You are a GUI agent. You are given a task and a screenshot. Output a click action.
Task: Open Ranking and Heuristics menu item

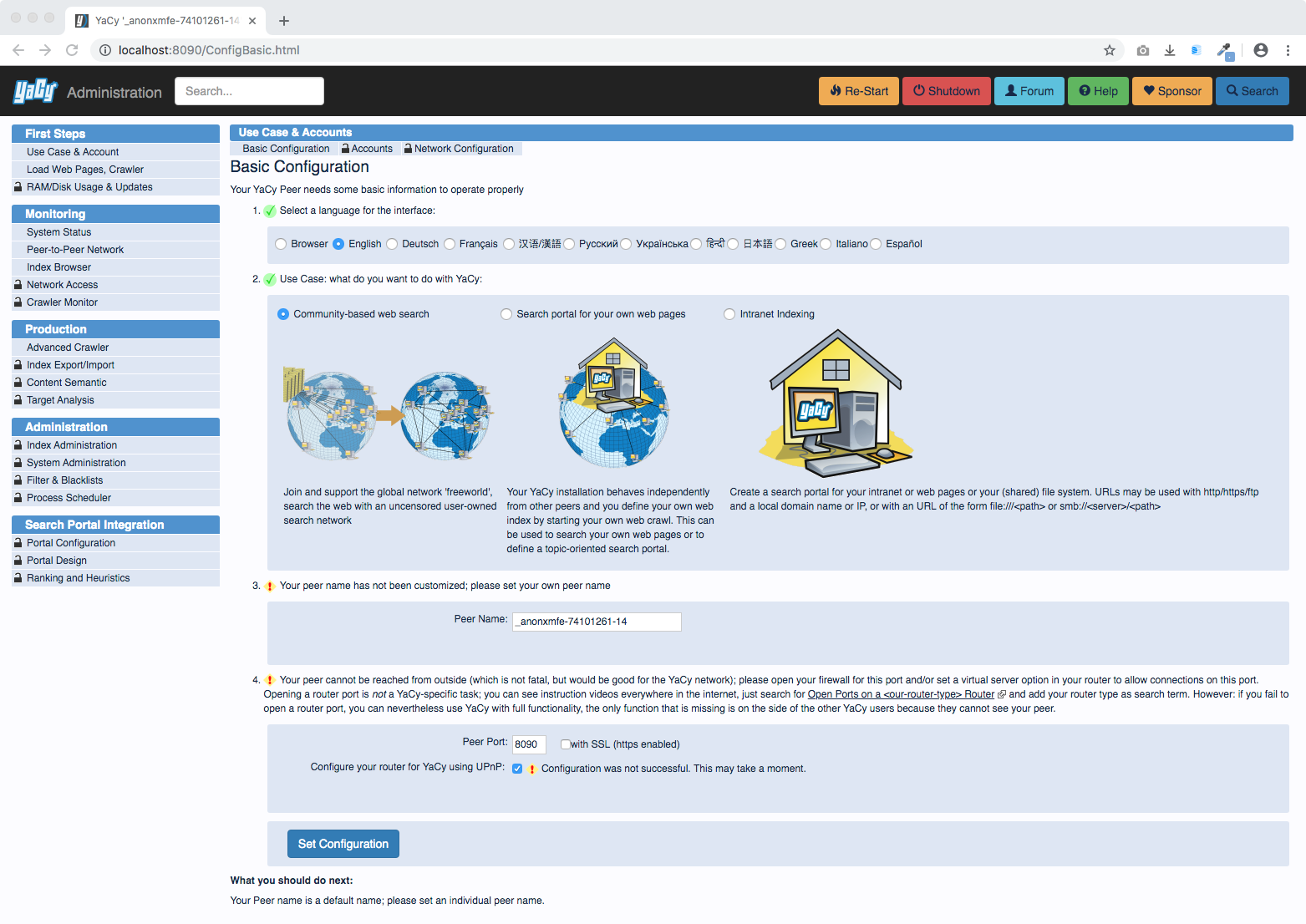[x=115, y=578]
